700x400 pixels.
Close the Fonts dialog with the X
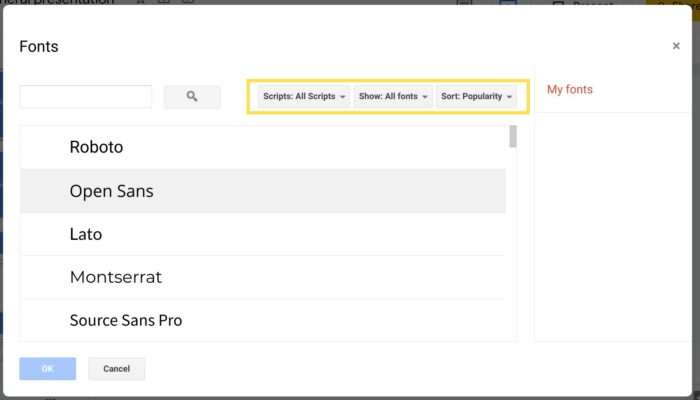[x=676, y=46]
